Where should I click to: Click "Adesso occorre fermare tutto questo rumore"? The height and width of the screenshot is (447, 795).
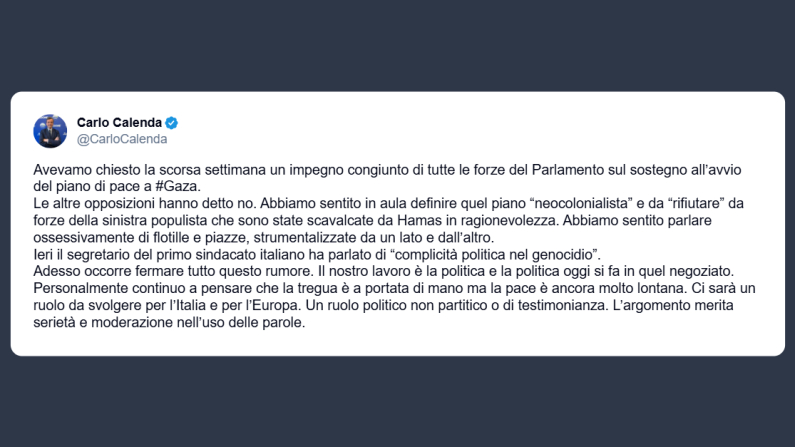coord(170,271)
